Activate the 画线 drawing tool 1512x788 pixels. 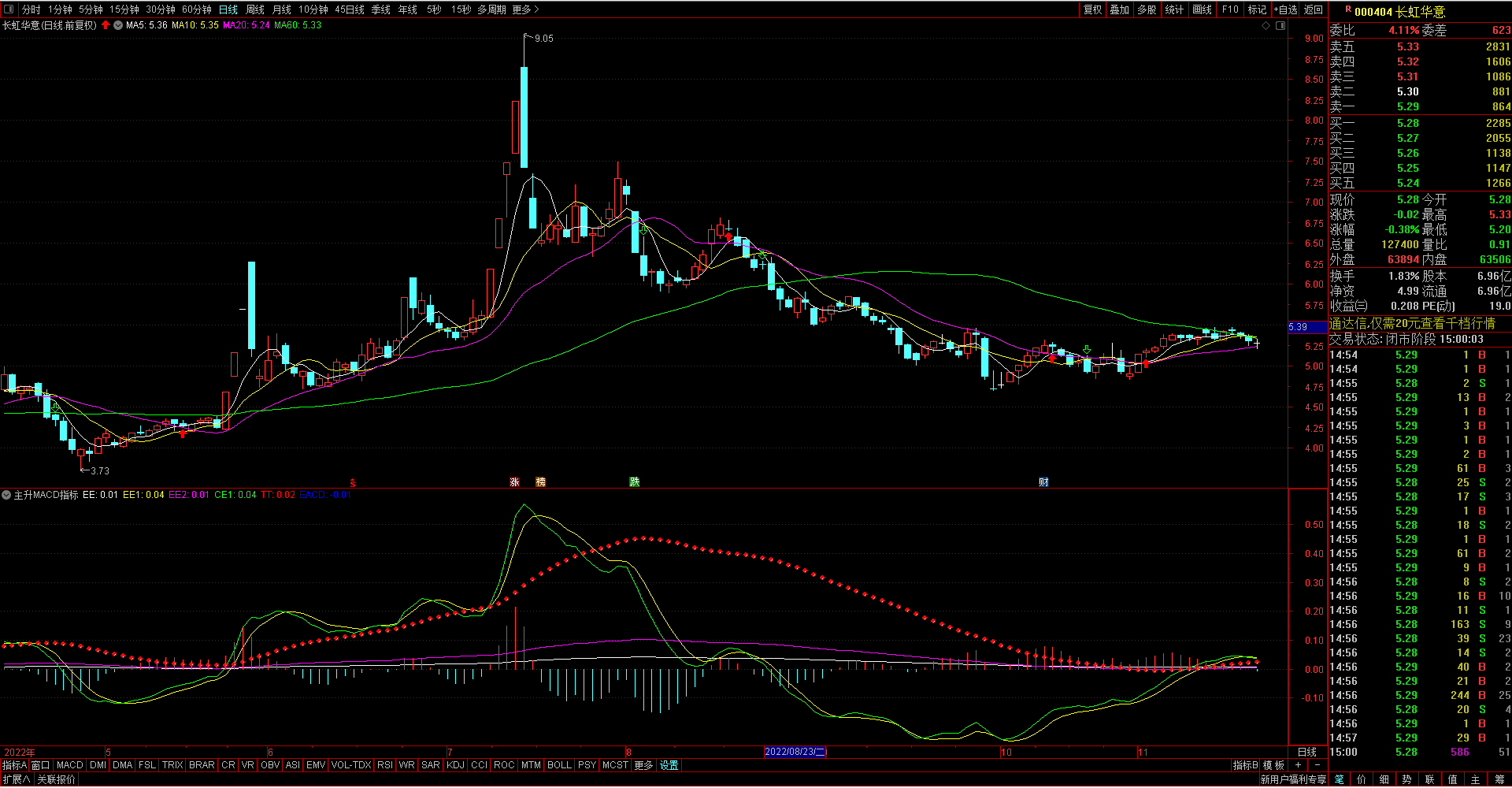tap(1203, 9)
